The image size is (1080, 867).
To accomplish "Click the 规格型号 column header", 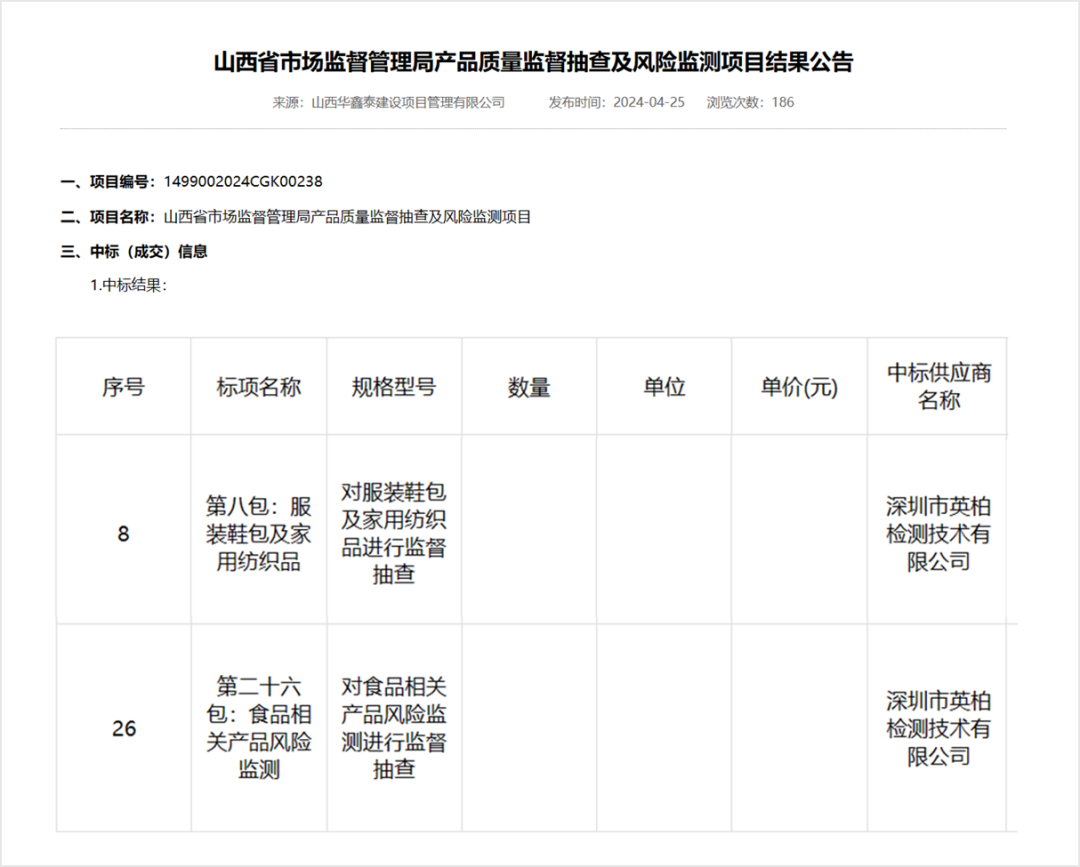I will [x=394, y=387].
